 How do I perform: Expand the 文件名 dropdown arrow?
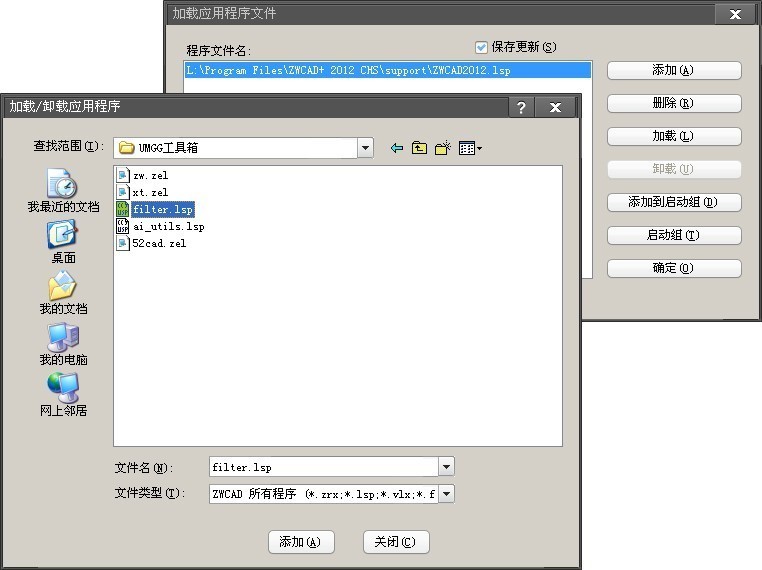pyautogui.click(x=446, y=467)
